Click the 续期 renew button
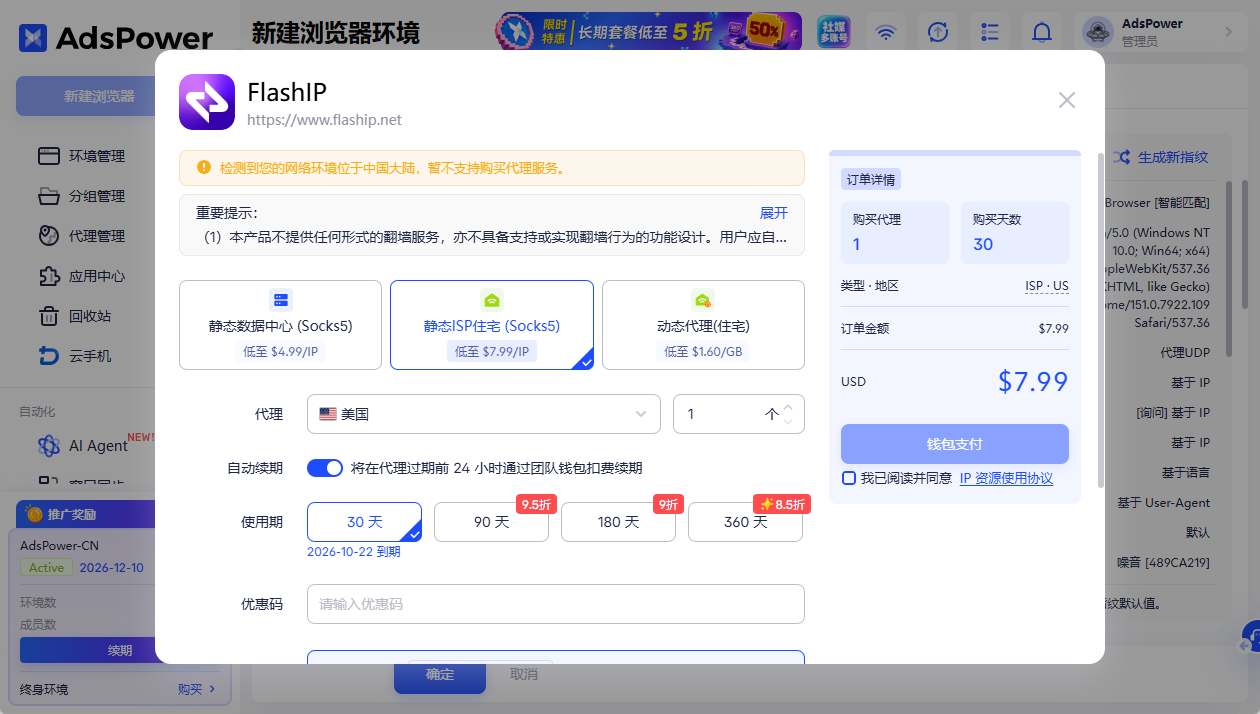This screenshot has height=714, width=1260. (120, 650)
